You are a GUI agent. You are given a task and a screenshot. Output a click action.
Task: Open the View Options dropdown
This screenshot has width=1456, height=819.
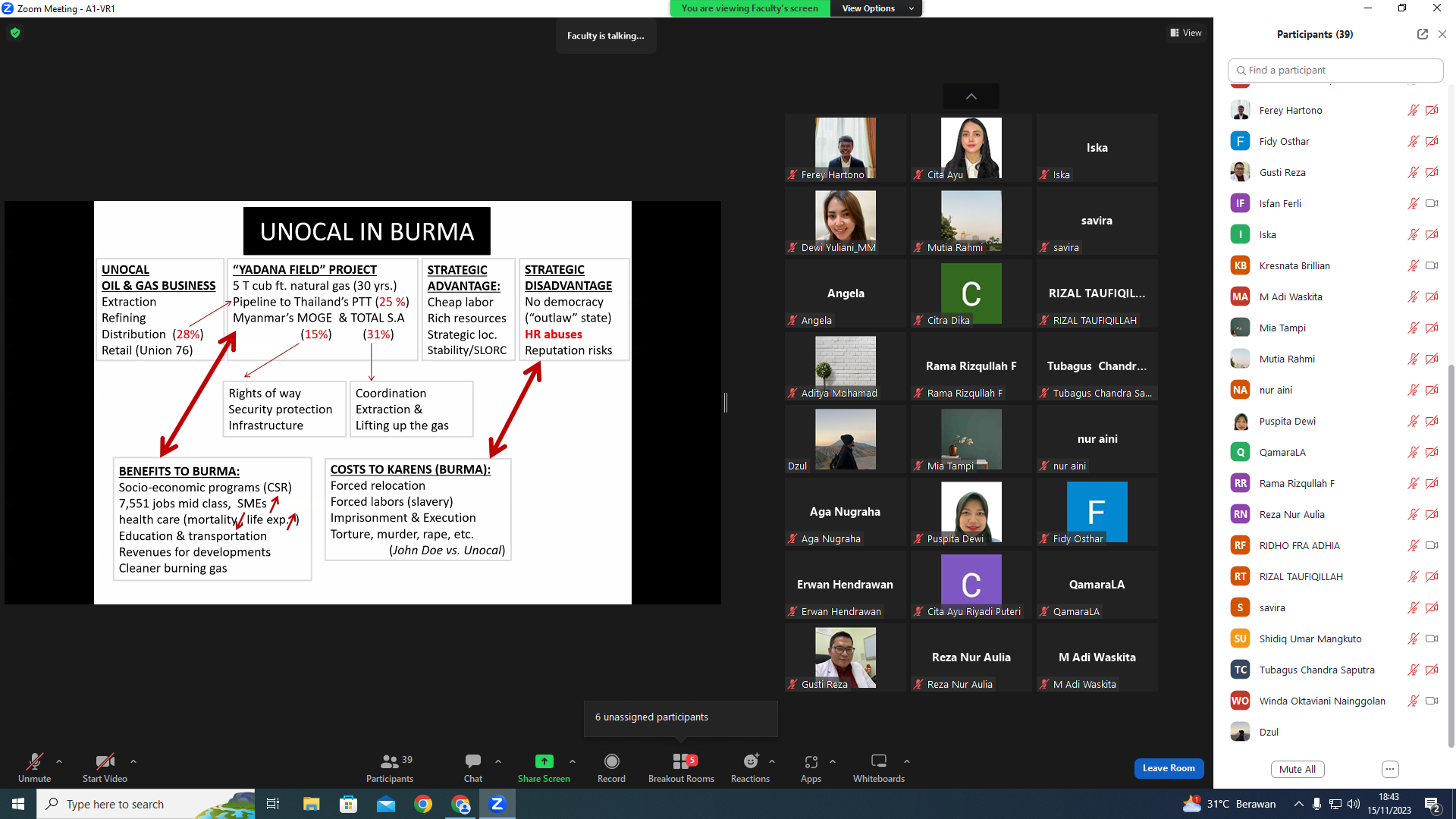point(877,8)
